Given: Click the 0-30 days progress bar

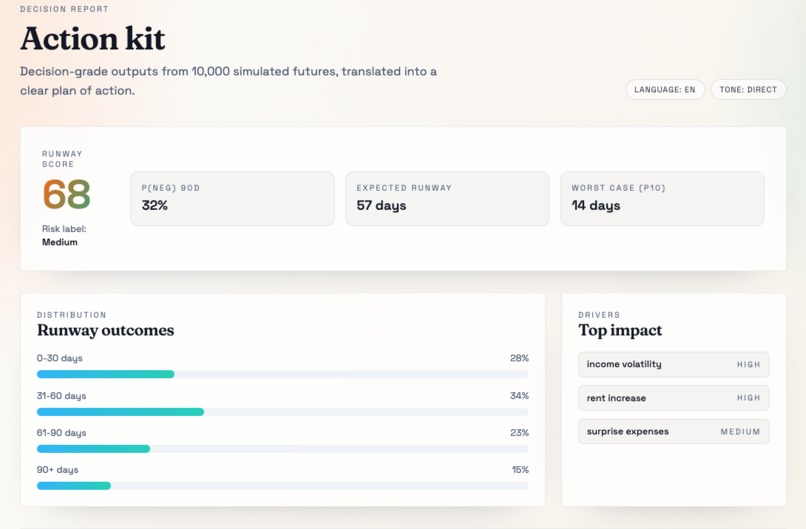Looking at the screenshot, I should (283, 374).
